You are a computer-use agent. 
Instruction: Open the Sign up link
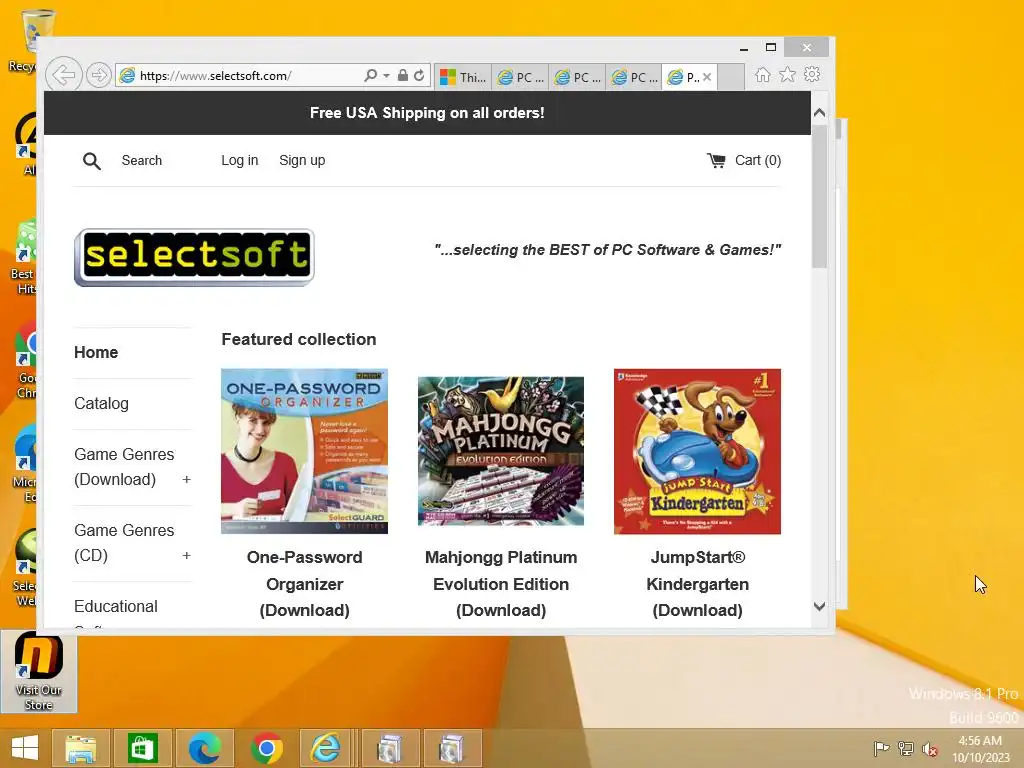tap(302, 161)
